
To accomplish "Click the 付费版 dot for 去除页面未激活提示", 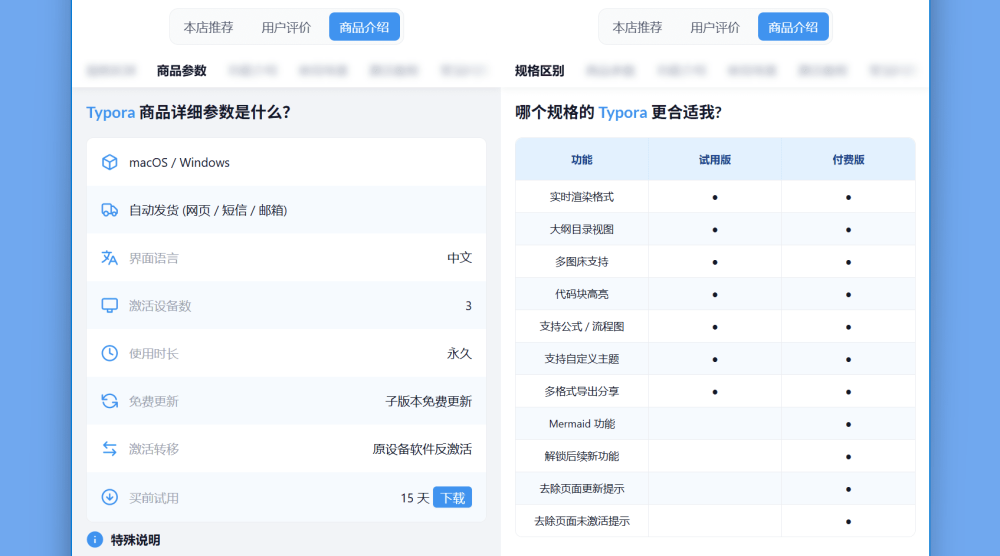I will (x=848, y=522).
